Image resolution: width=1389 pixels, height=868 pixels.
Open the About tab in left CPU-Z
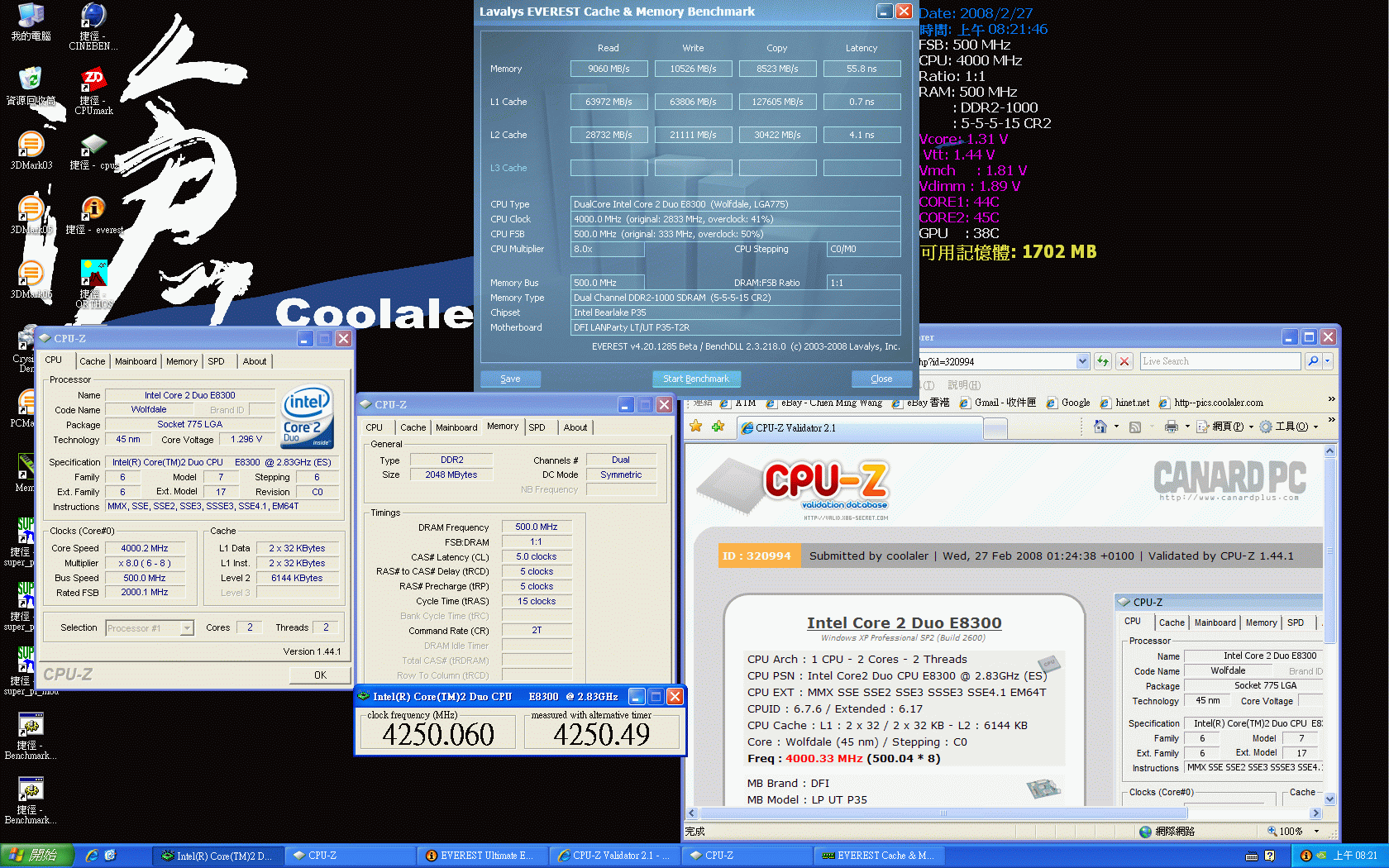[255, 361]
